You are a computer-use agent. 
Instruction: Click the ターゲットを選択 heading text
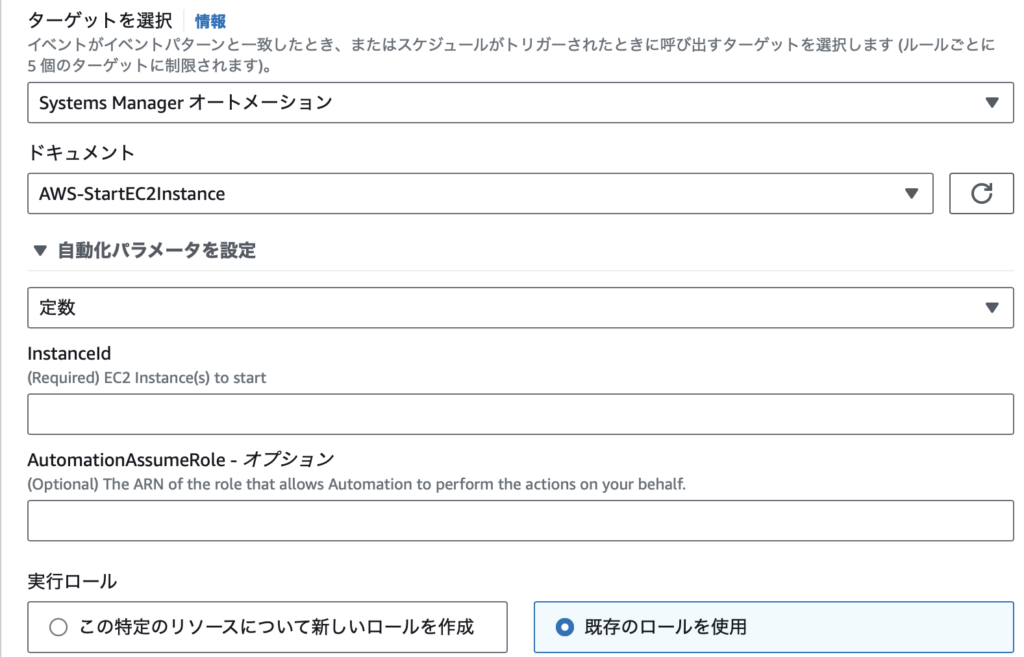[100, 20]
